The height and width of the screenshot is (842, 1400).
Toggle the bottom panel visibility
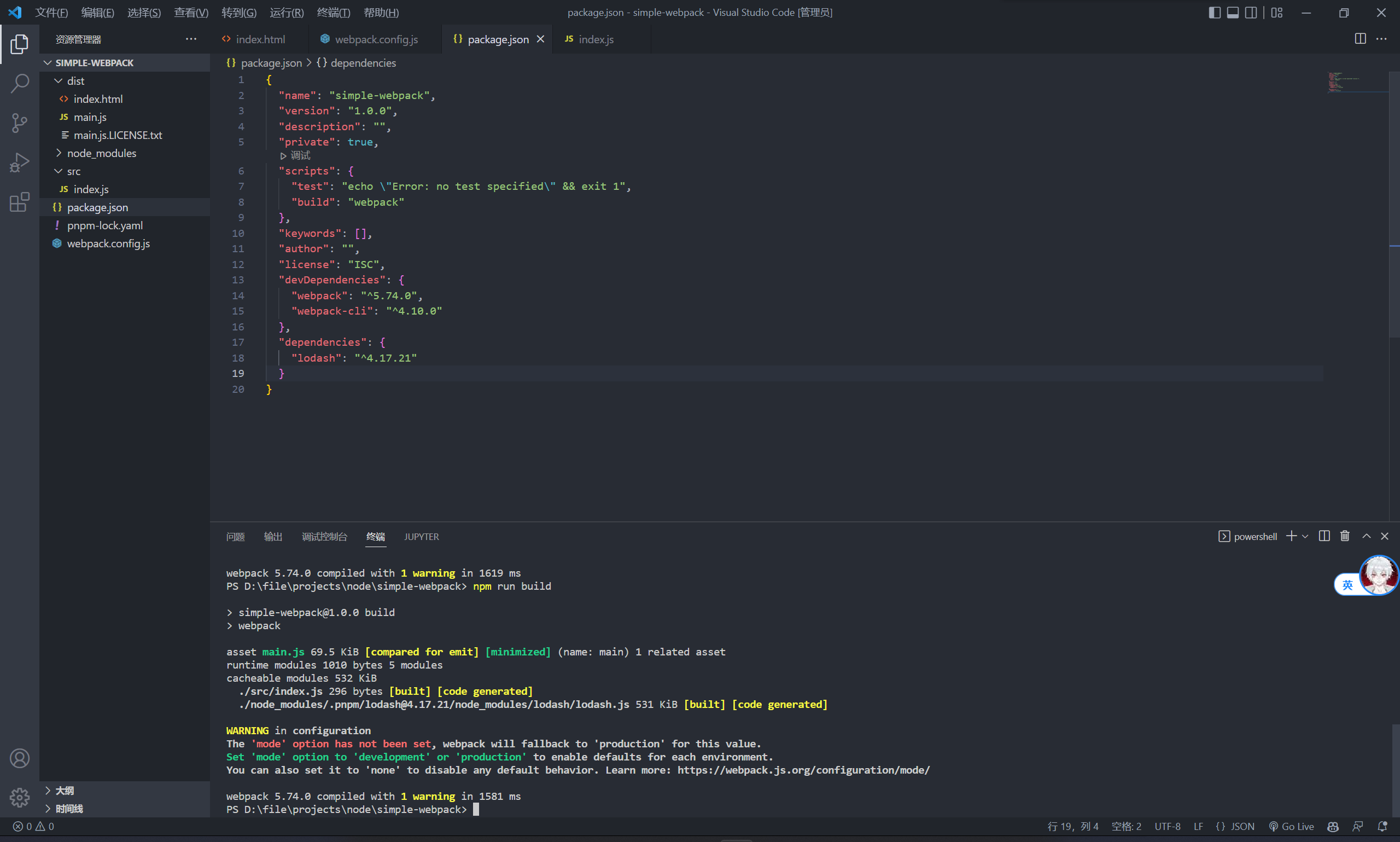click(1232, 13)
